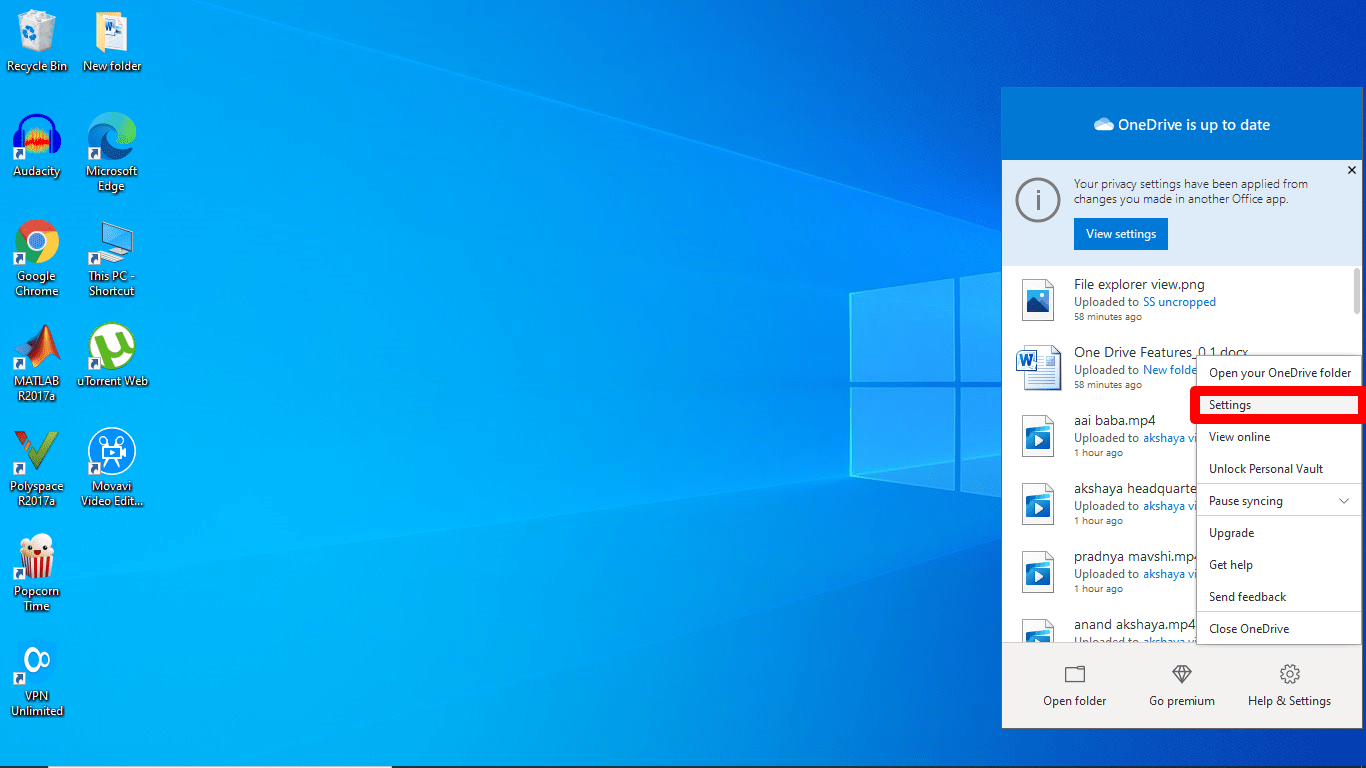Click the video icon for akshaya headquarters
Viewport: 1366px width, 768px height.
click(x=1038, y=504)
